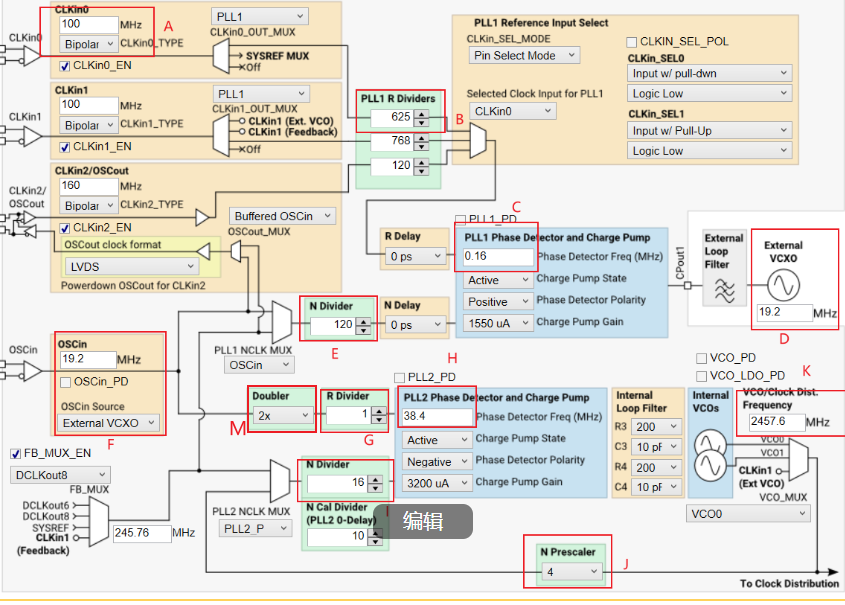The image size is (845, 605).
Task: Toggle the CLKin2_EN checkbox
Action: (x=65, y=228)
